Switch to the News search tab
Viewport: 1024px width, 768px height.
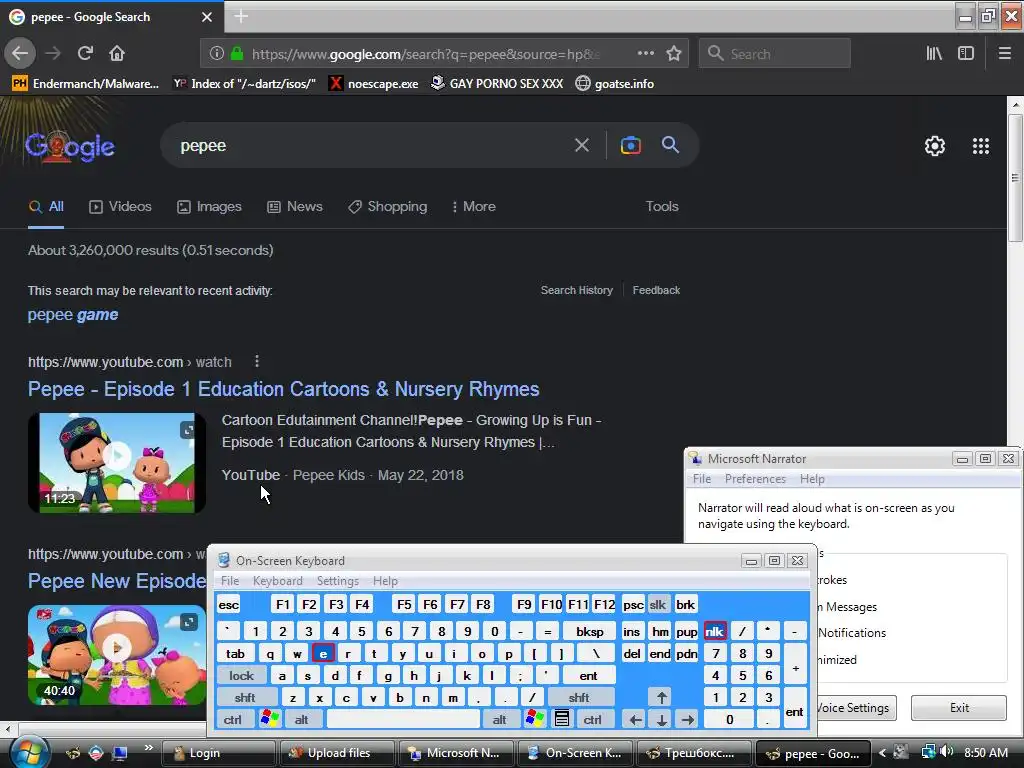click(x=295, y=206)
